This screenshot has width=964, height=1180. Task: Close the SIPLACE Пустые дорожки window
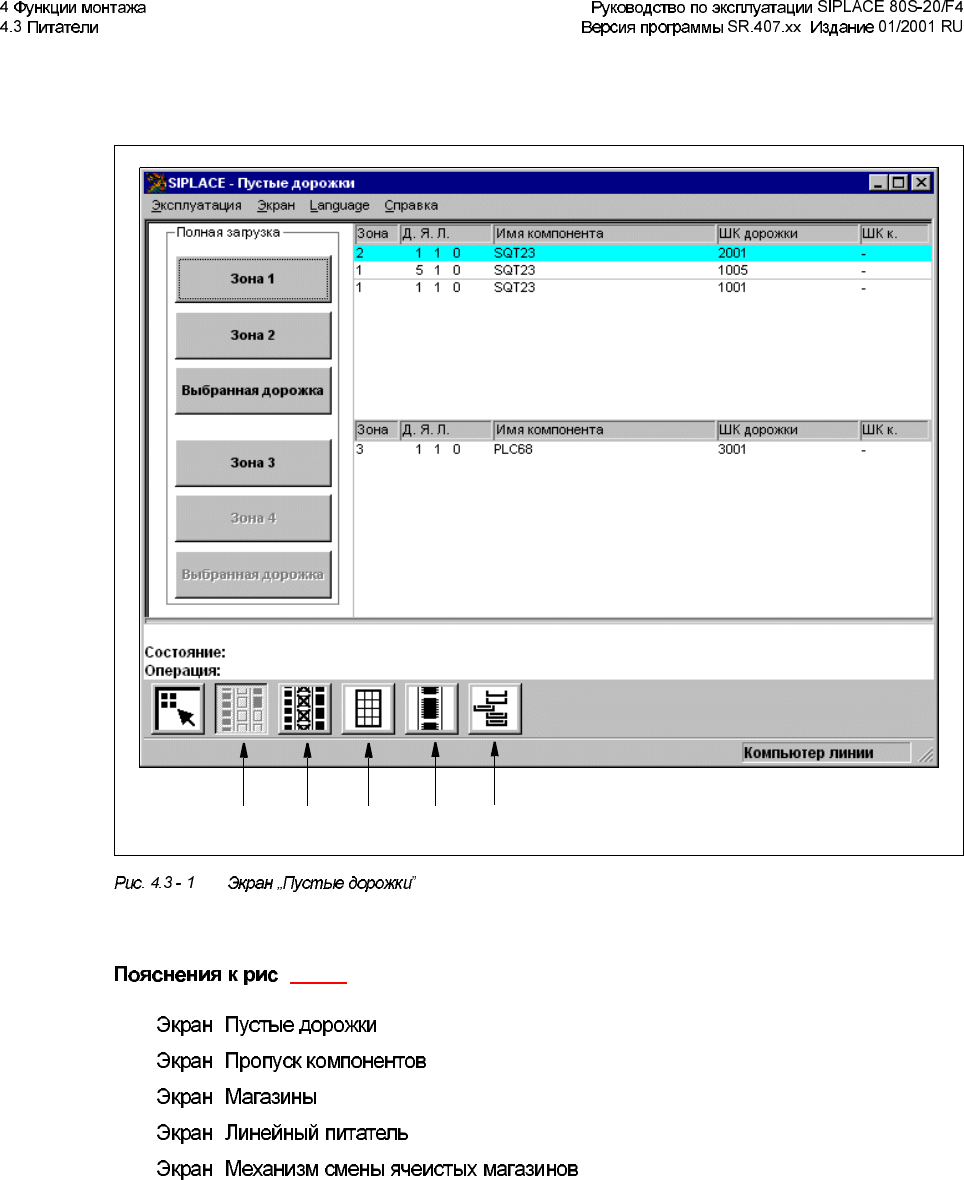click(921, 182)
